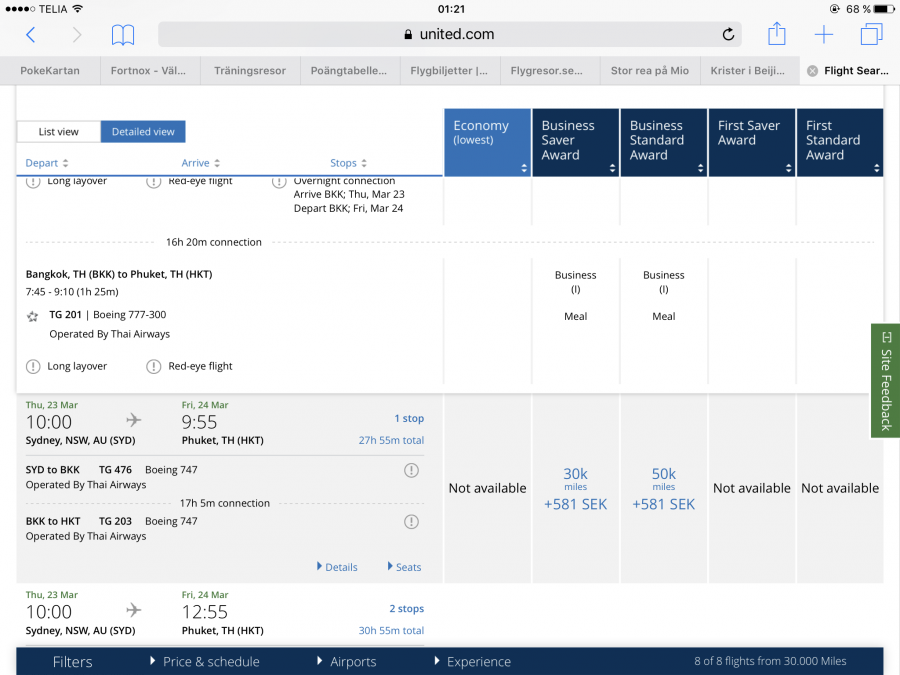
Task: Tap the info icon beside TG 476
Action: tap(411, 470)
